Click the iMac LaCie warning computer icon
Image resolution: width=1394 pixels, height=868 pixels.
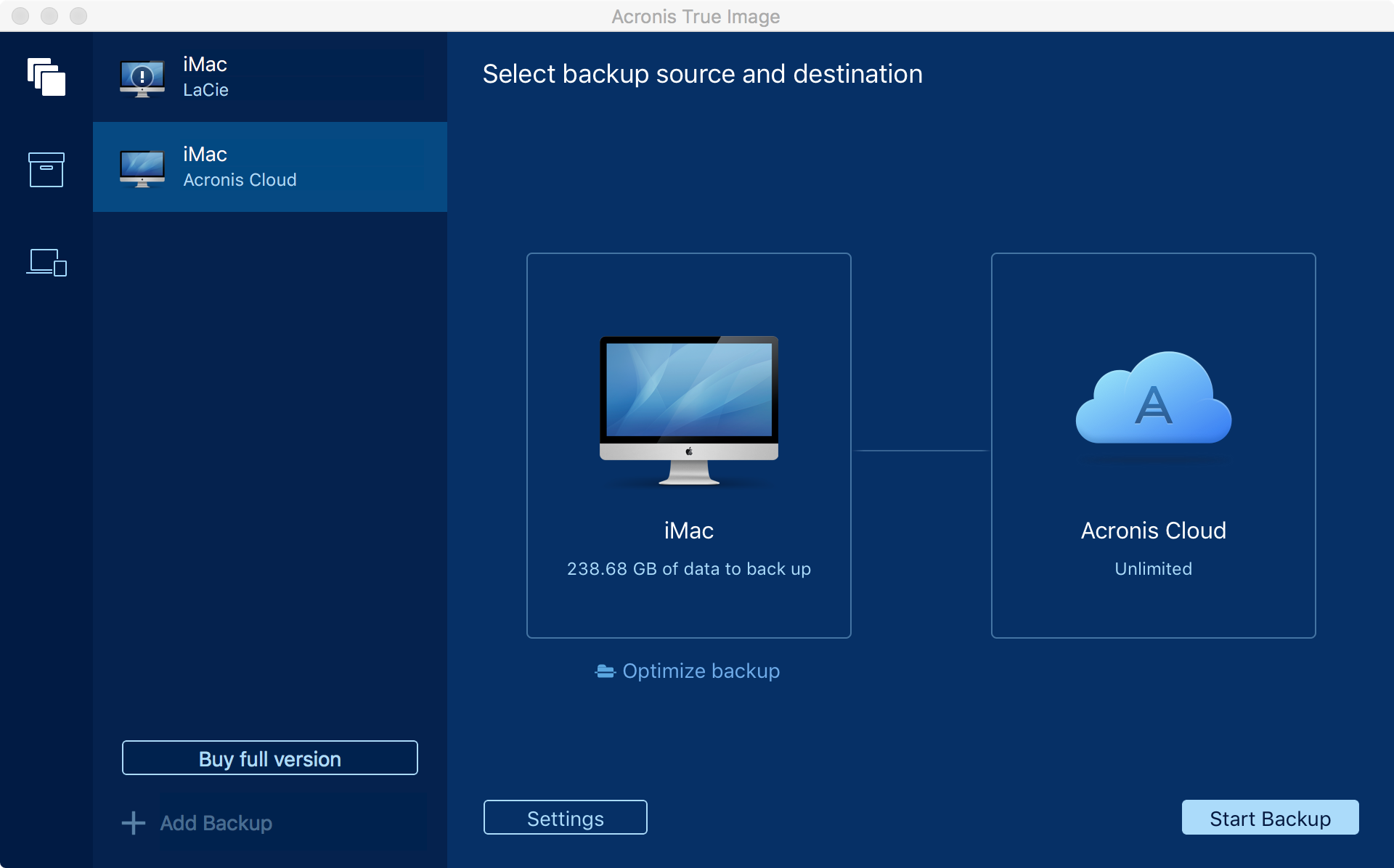click(x=142, y=78)
